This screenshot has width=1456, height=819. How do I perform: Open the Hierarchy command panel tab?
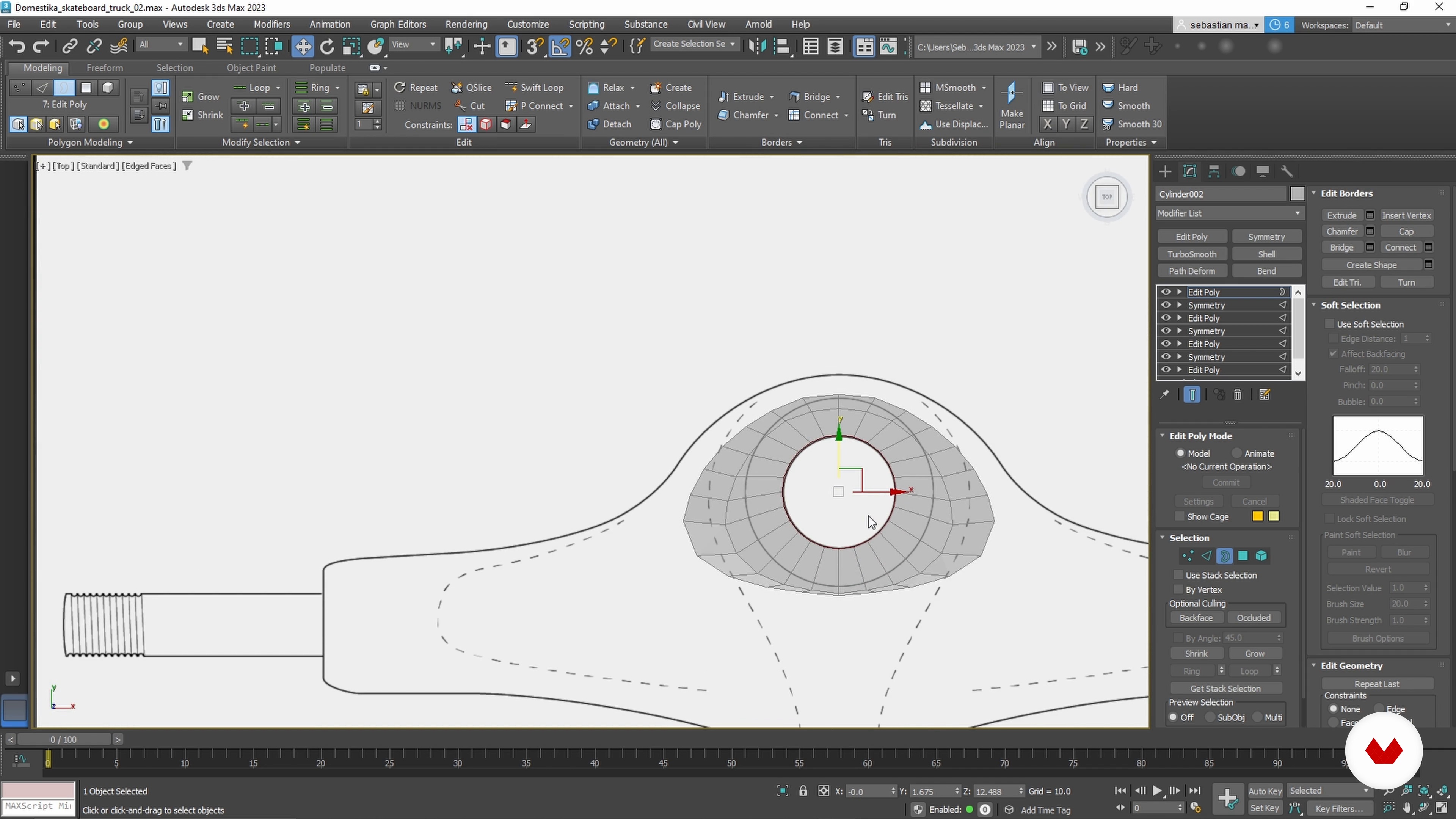pyautogui.click(x=1213, y=171)
